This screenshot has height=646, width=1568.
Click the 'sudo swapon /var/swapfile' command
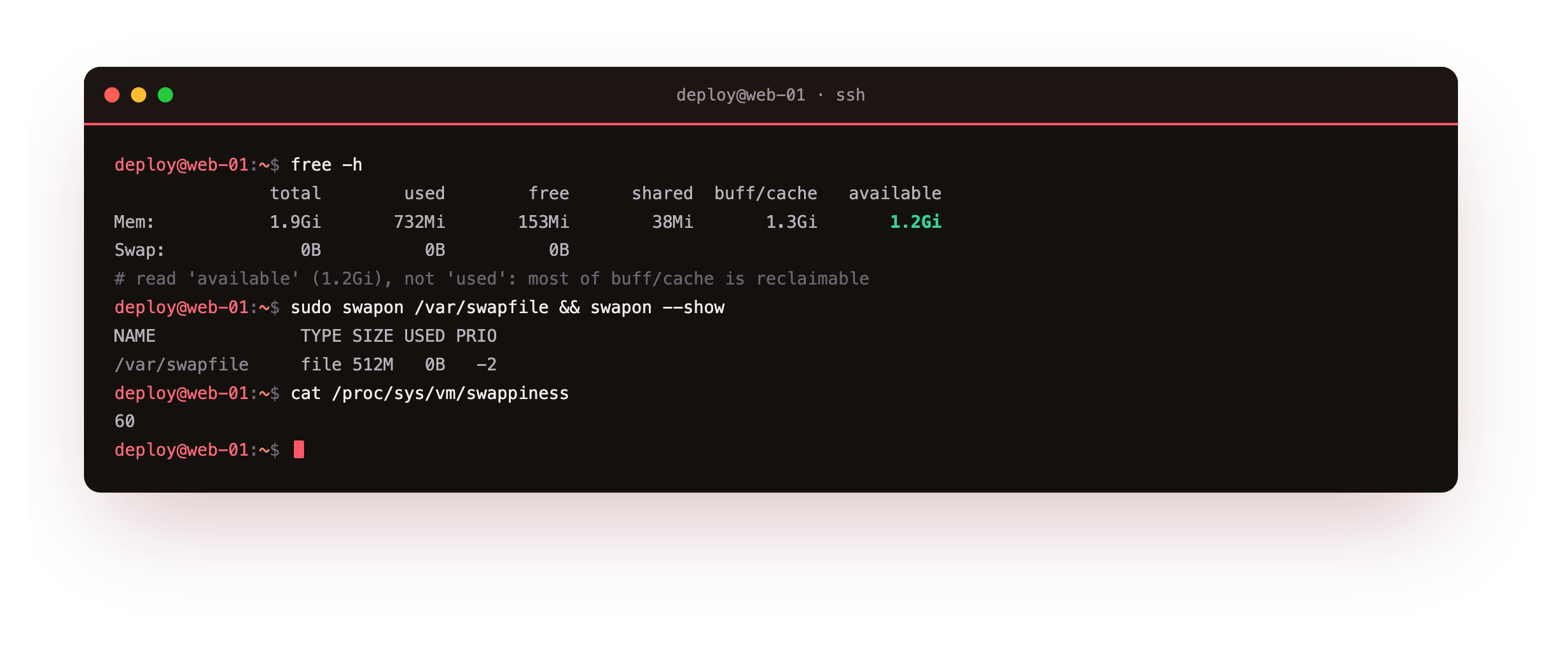pos(419,307)
